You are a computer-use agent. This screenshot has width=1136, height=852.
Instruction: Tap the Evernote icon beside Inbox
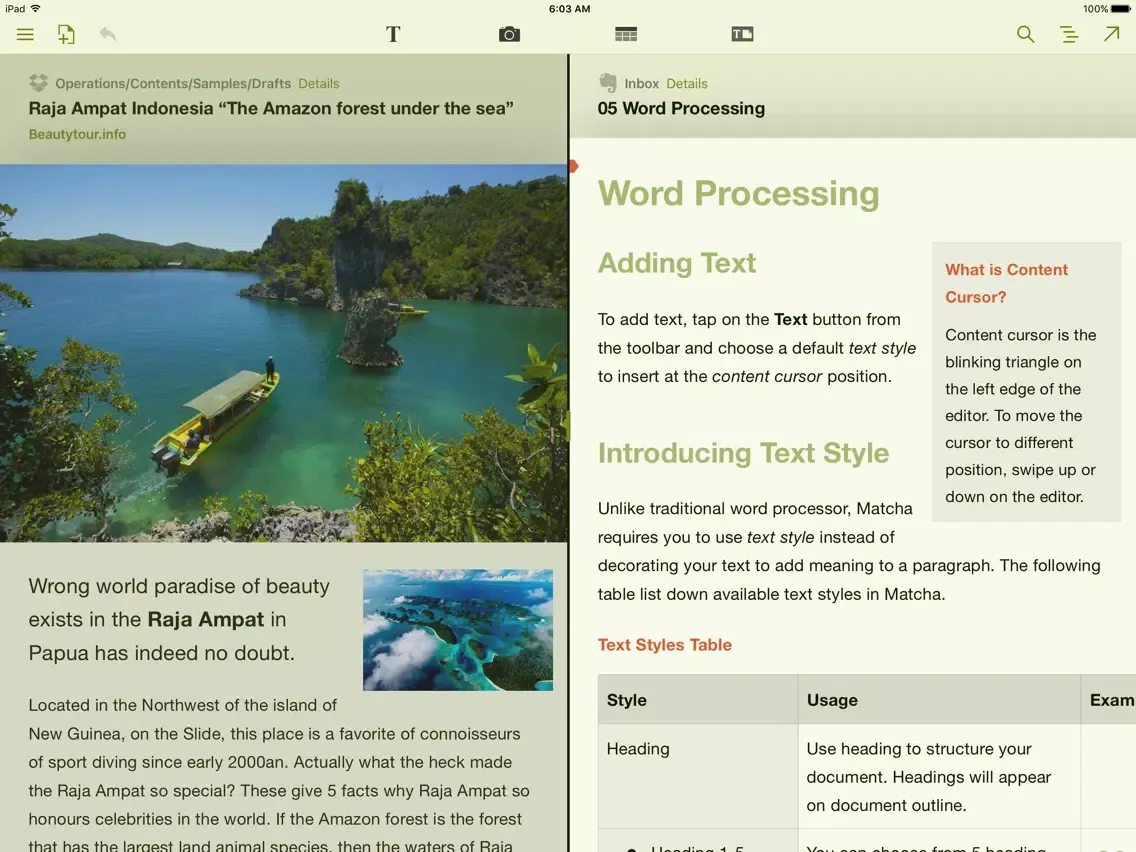(x=608, y=83)
